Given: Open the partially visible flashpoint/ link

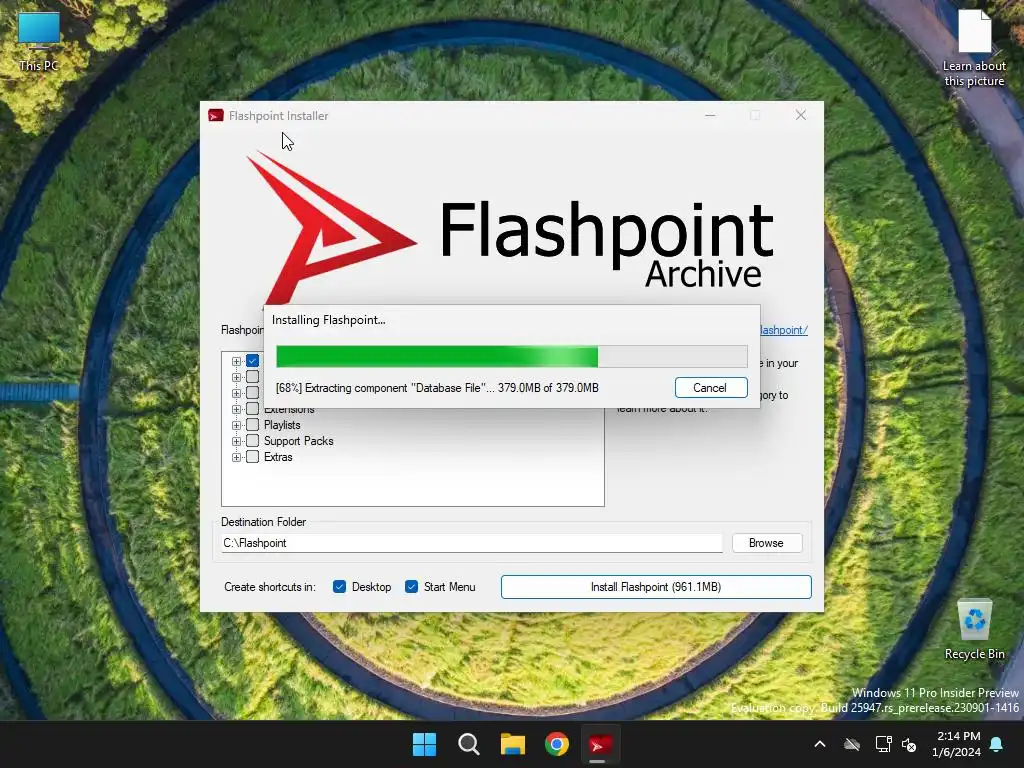Looking at the screenshot, I should pos(784,330).
